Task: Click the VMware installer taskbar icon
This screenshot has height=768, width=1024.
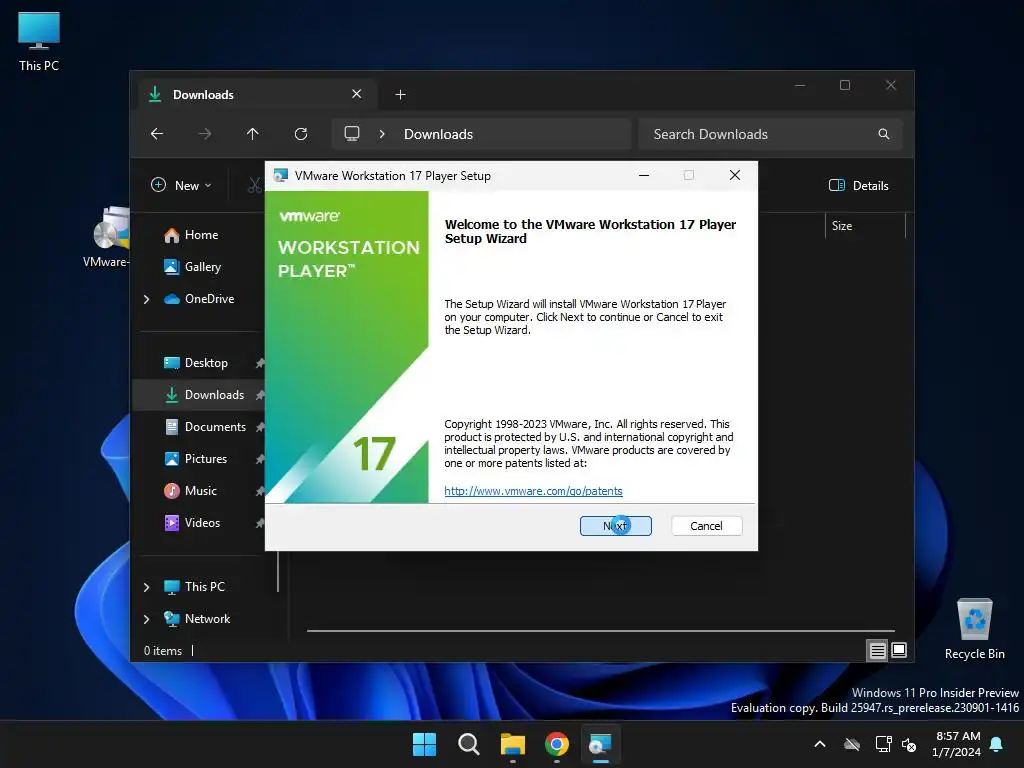Action: click(x=601, y=744)
